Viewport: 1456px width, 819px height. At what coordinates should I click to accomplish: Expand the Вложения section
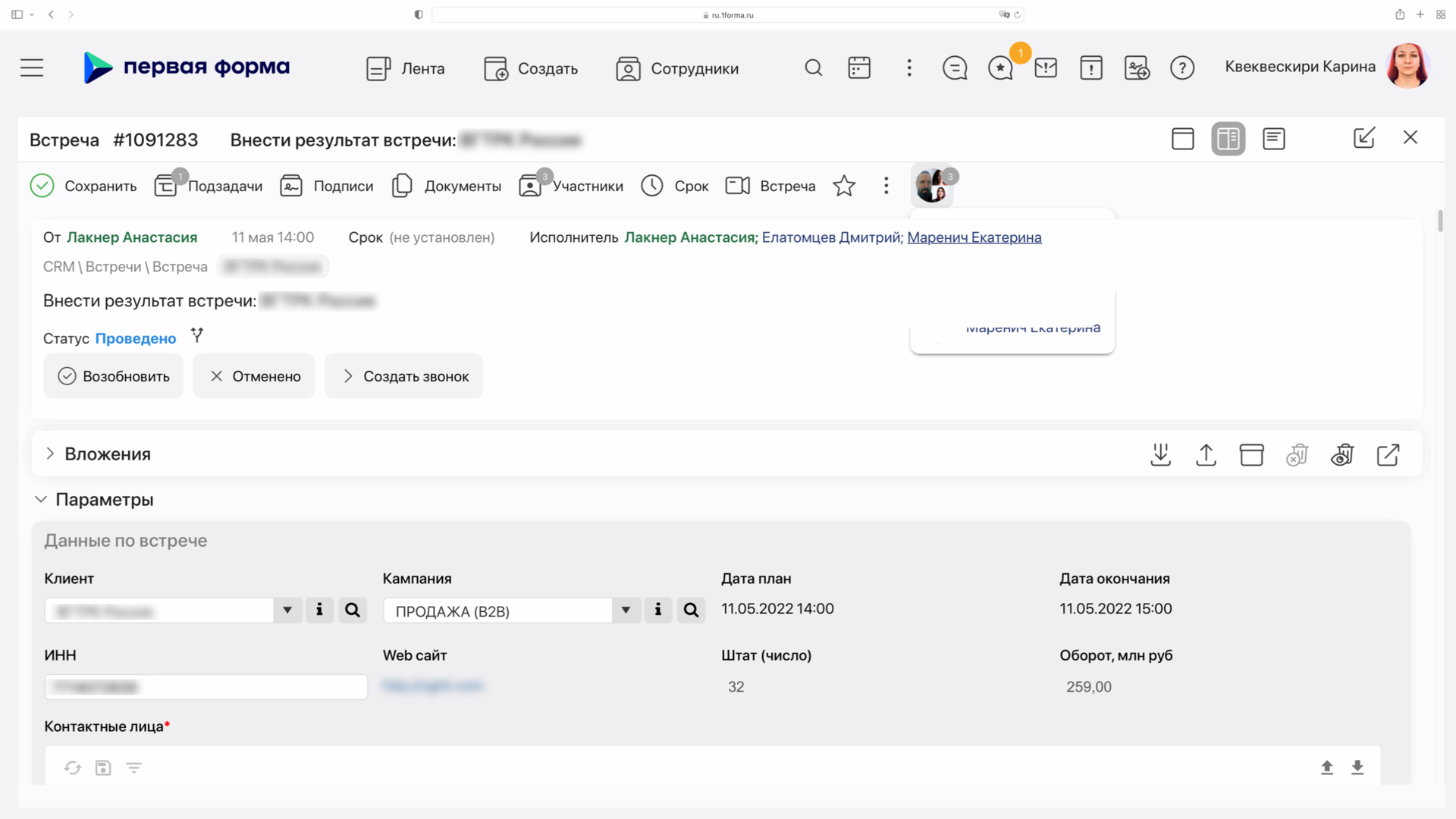(x=50, y=453)
